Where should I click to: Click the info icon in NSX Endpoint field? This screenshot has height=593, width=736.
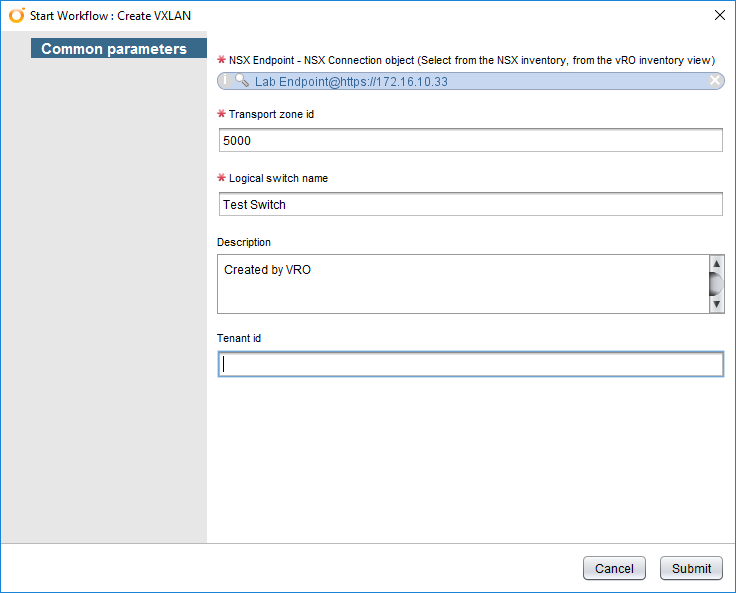tap(226, 81)
